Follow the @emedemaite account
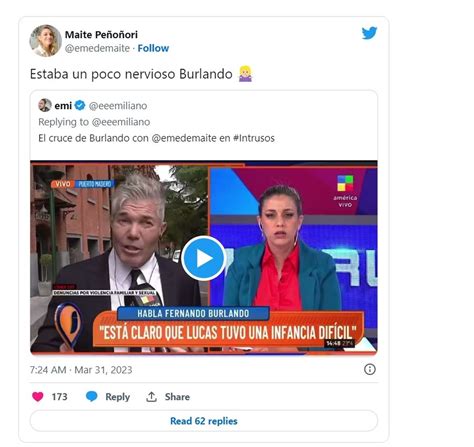This screenshot has width=474, height=447. click(x=153, y=48)
